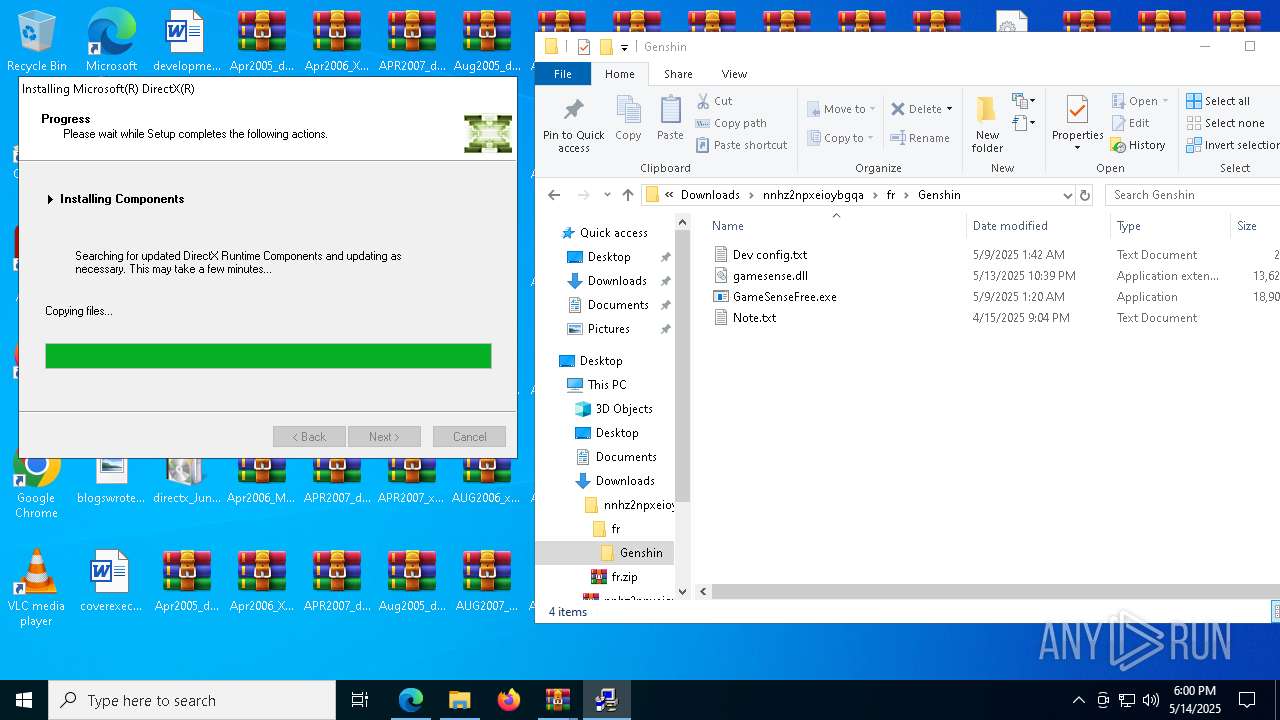Viewport: 1280px width, 720px height.
Task: Select Quick access in navigation pane
Action: point(614,233)
